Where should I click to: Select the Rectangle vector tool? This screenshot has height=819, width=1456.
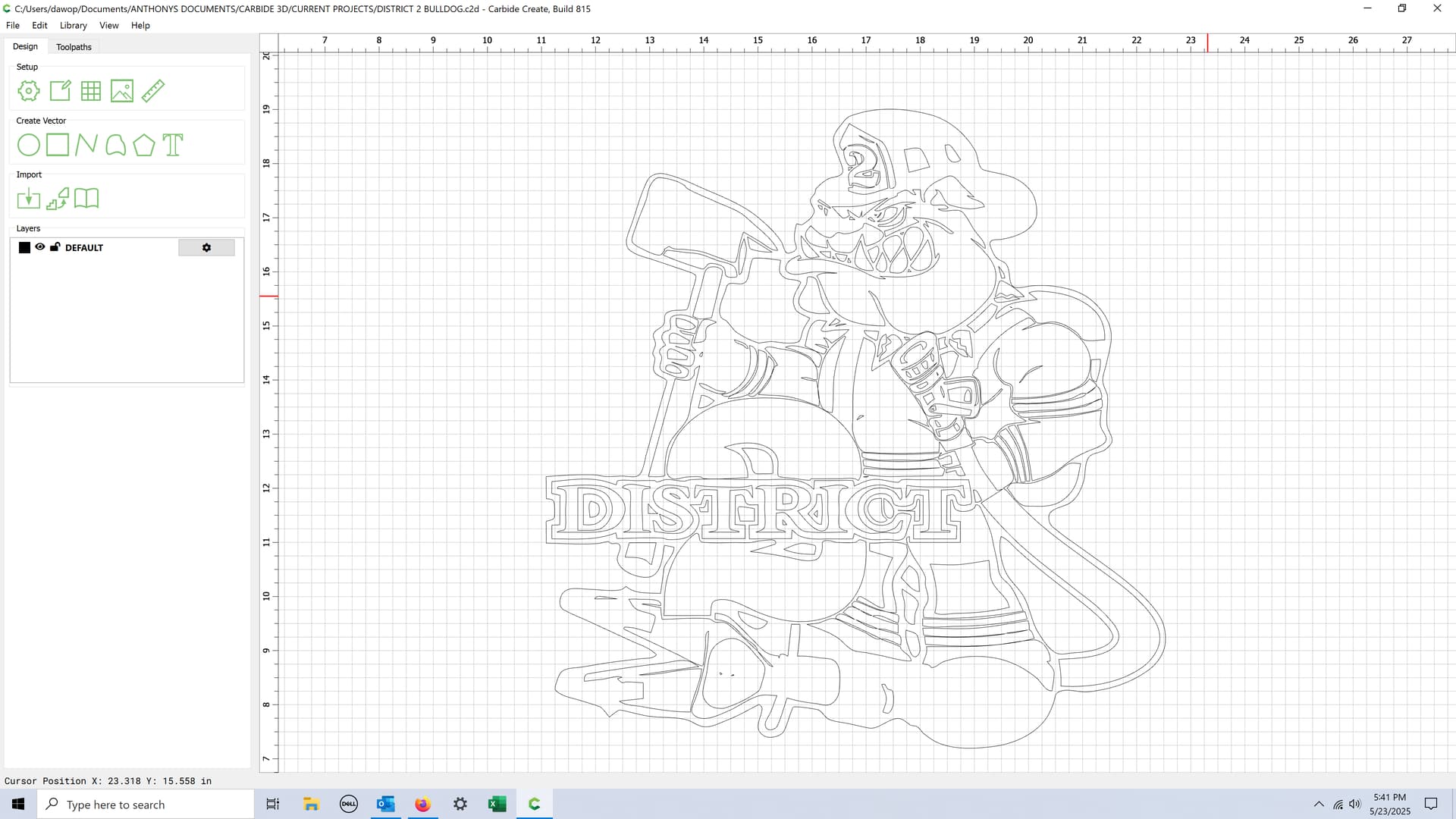point(58,145)
